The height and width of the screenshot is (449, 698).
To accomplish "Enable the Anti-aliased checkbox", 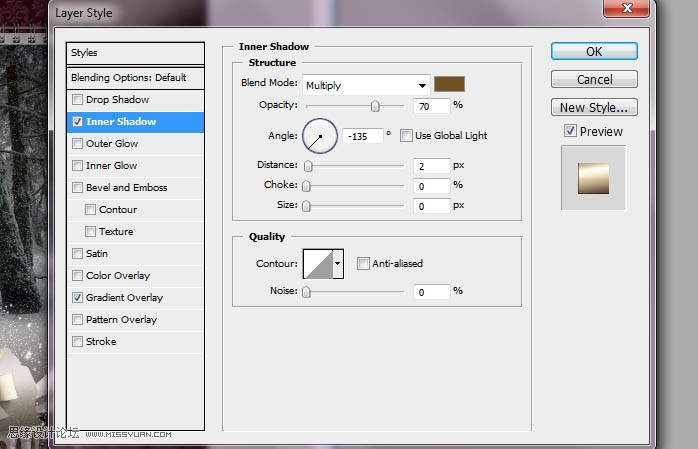I will click(x=363, y=263).
